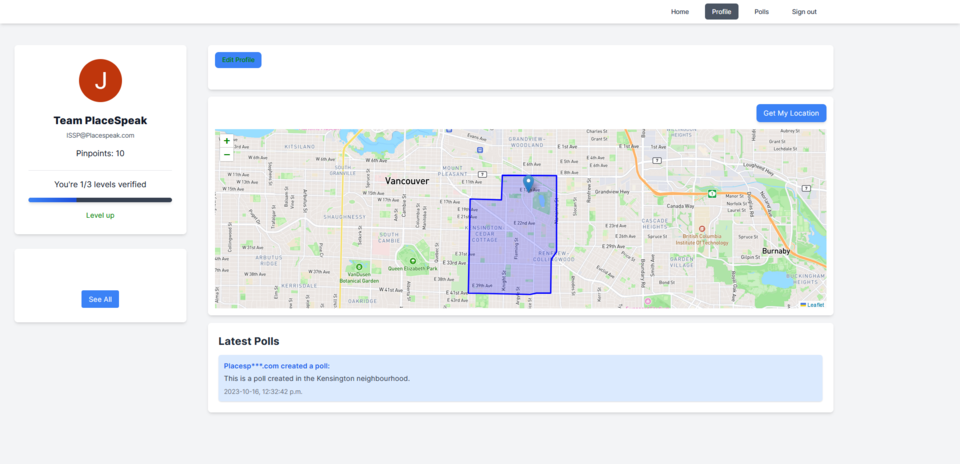
Task: Open the Leaflet attribution link
Action: [x=814, y=304]
